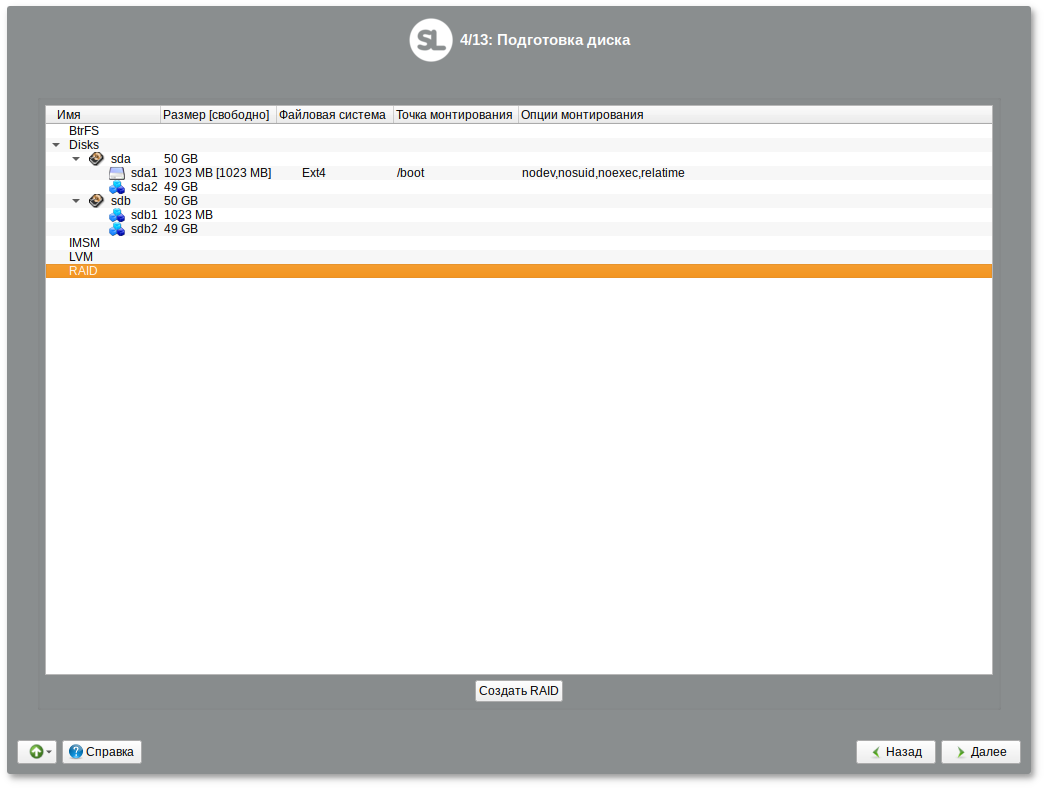
Task: Click the sdb hard disk icon
Action: (96, 201)
